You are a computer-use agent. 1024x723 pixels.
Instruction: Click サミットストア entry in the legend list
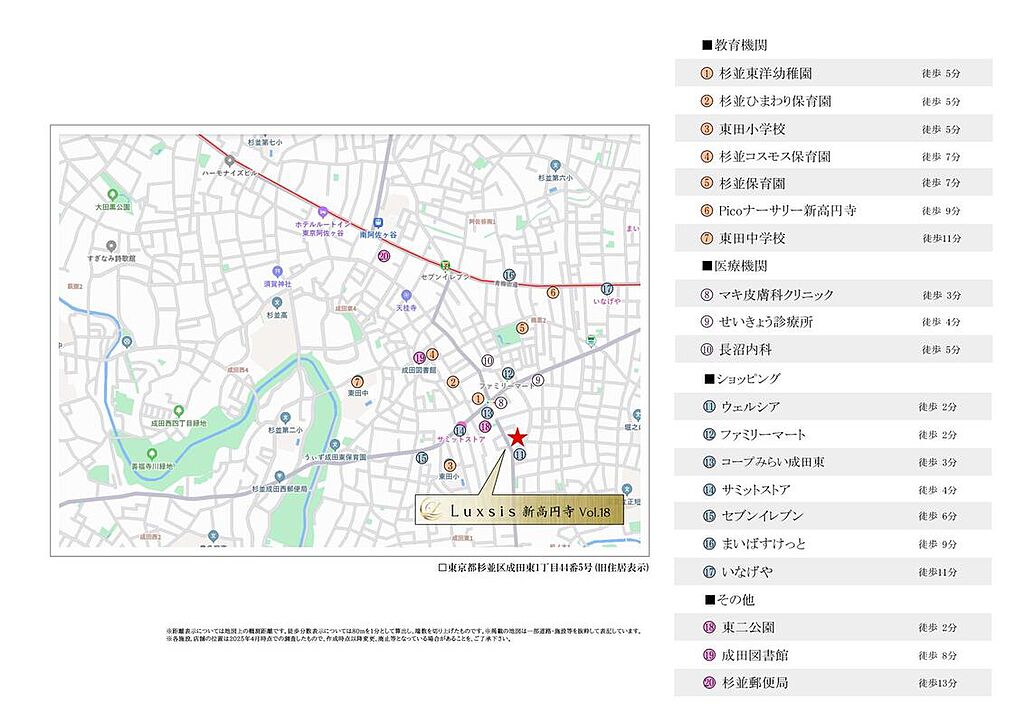click(833, 489)
